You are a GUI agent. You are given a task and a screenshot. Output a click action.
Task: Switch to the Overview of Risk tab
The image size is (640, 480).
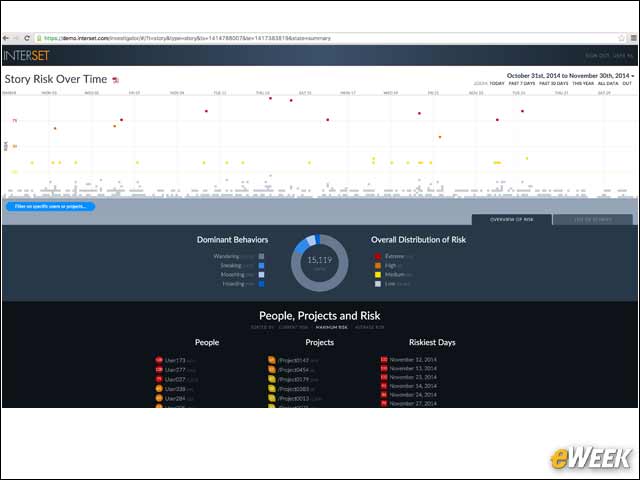(511, 220)
